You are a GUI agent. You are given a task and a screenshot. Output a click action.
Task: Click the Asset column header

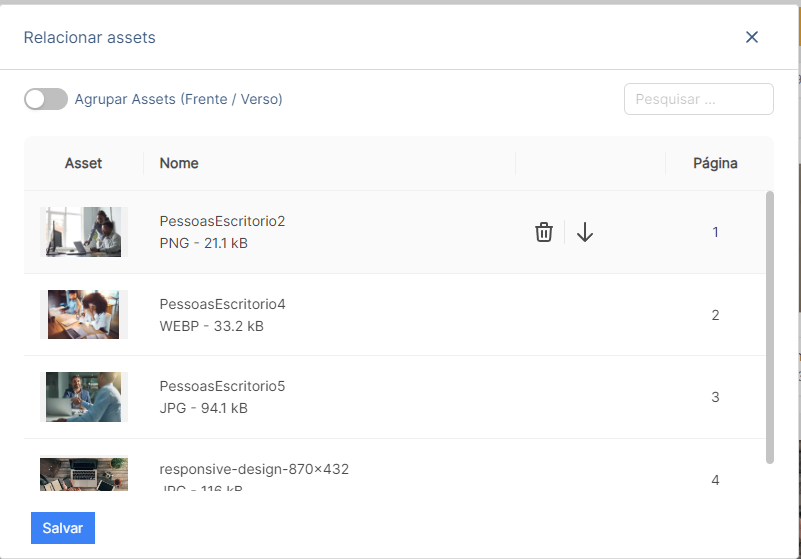[83, 163]
